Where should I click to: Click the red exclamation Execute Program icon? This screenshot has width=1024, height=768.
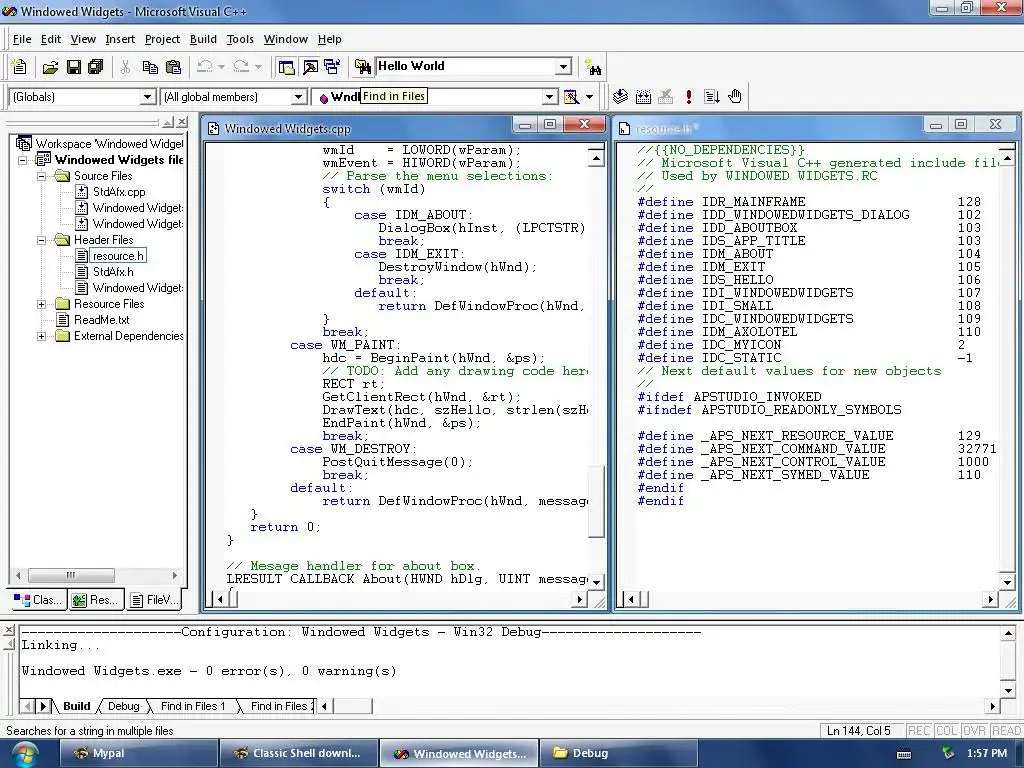tap(688, 97)
